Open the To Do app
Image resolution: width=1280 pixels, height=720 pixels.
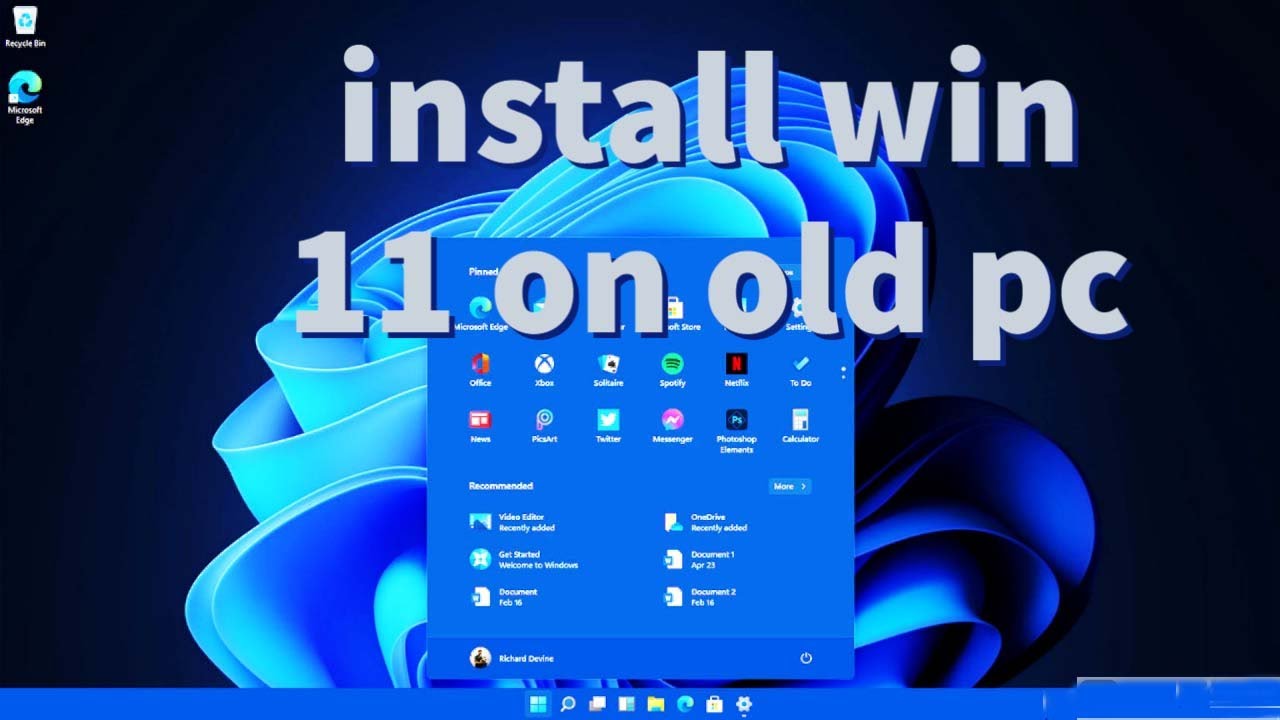[x=800, y=369]
